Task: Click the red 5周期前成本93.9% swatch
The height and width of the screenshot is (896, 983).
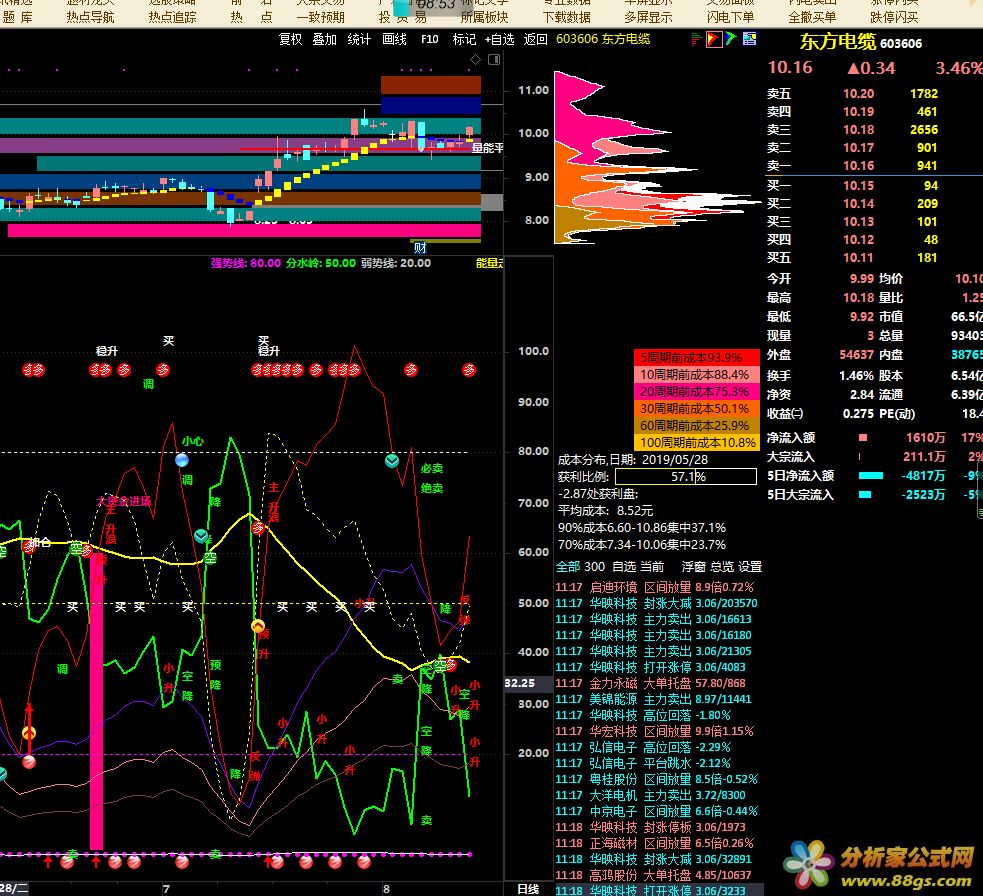Action: click(697, 357)
